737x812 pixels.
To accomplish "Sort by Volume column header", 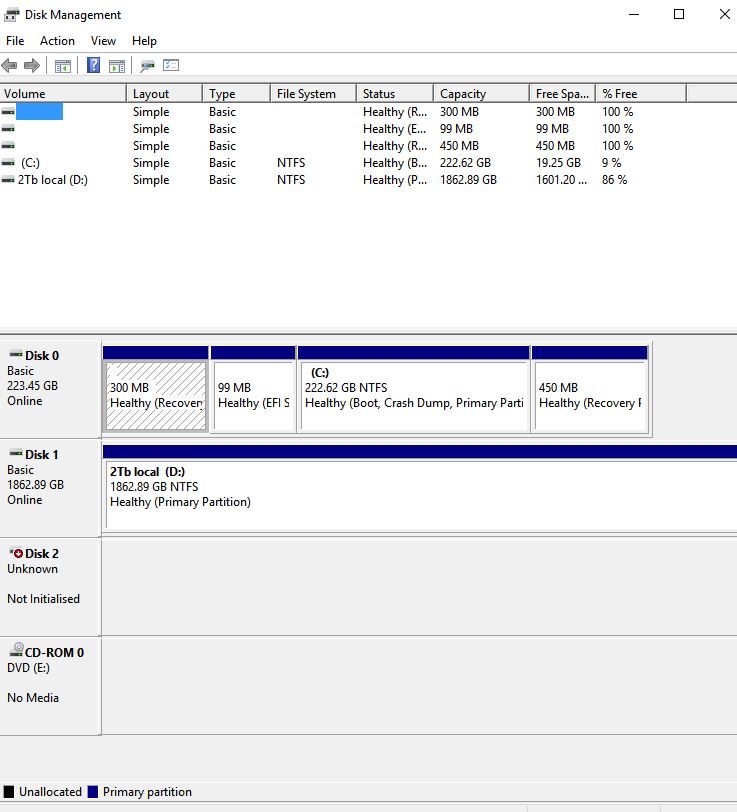I will point(63,94).
